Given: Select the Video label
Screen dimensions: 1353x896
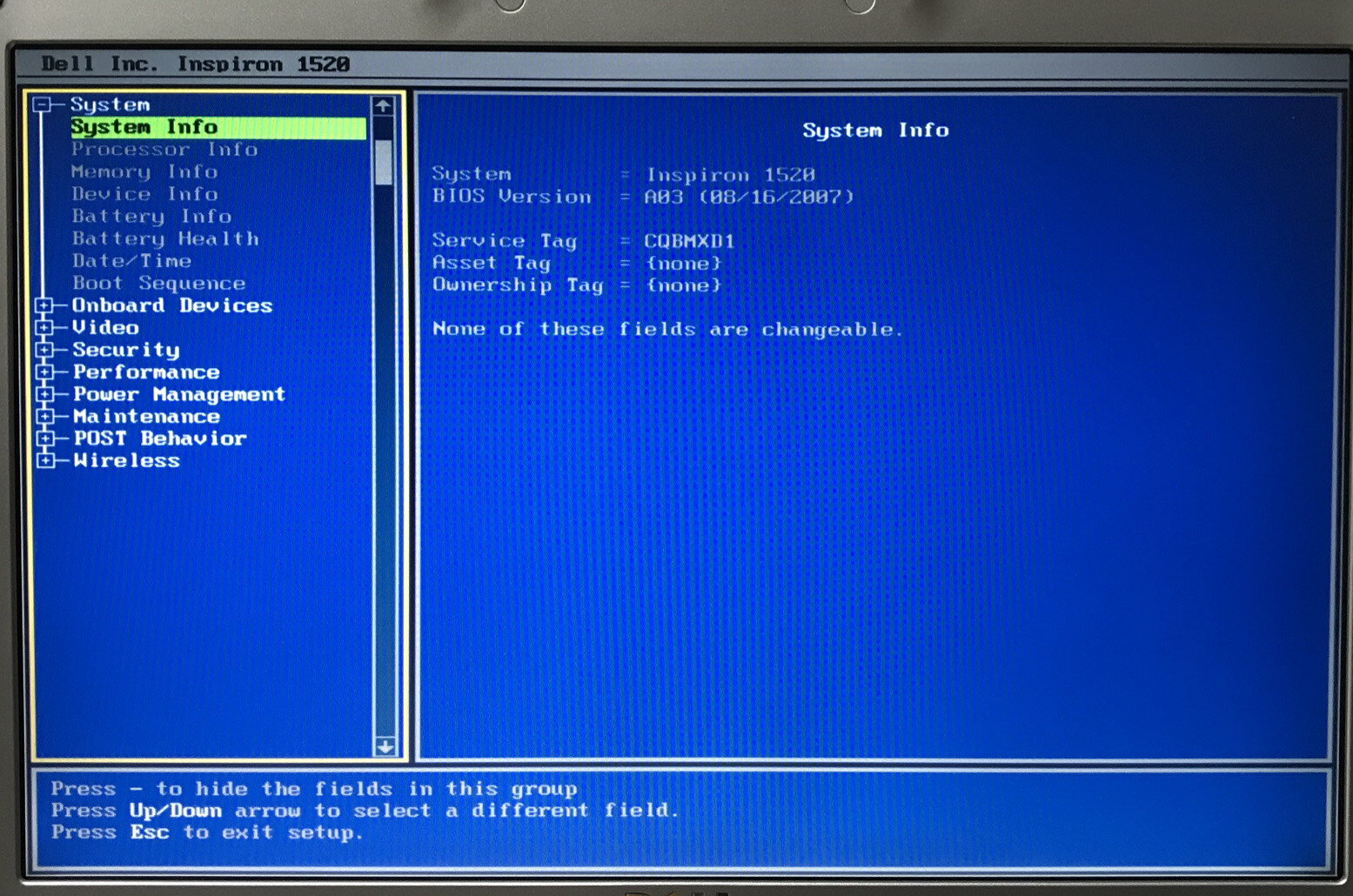Looking at the screenshot, I should click(105, 327).
